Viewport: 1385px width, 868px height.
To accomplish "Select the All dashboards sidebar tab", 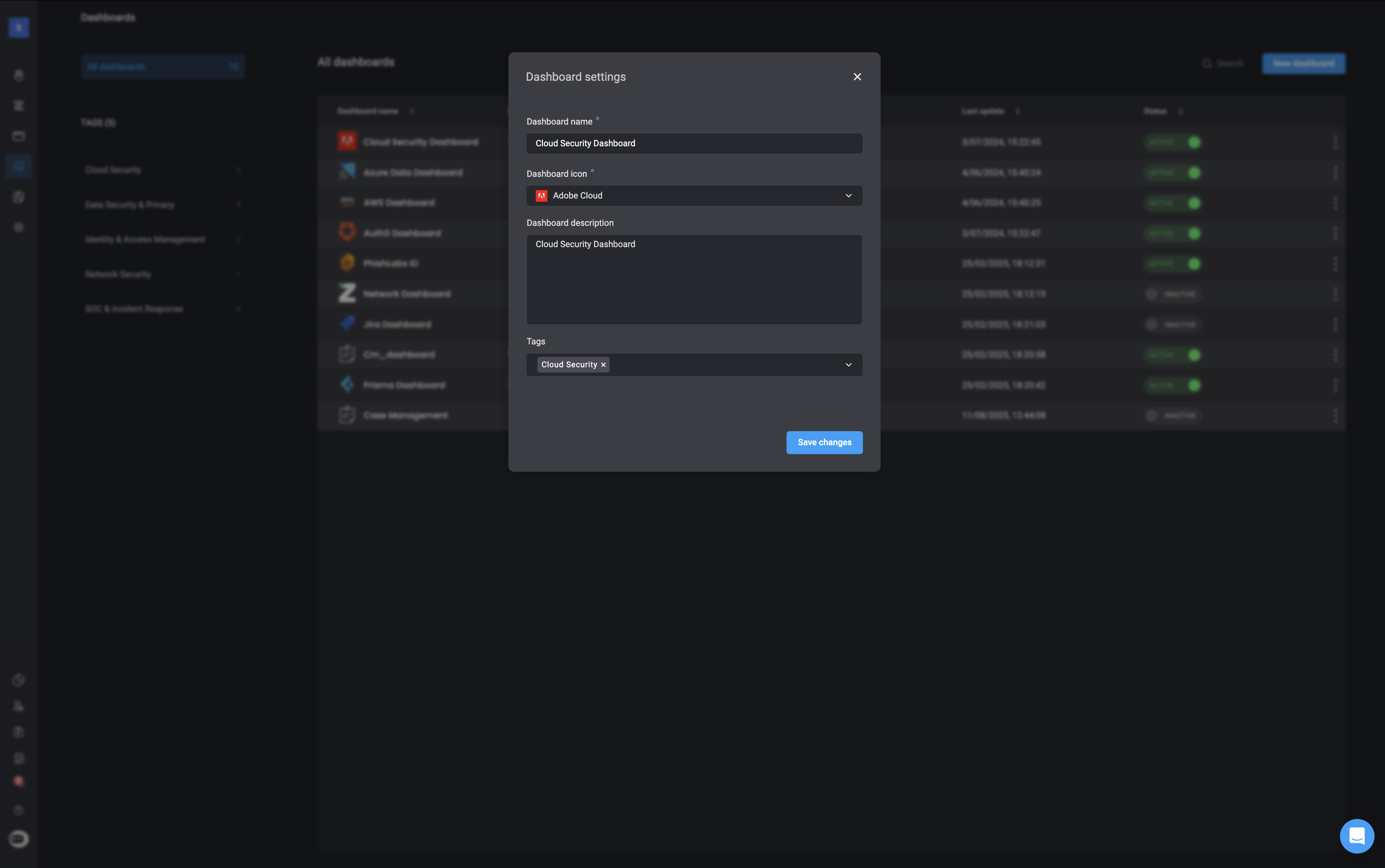I will click(162, 67).
